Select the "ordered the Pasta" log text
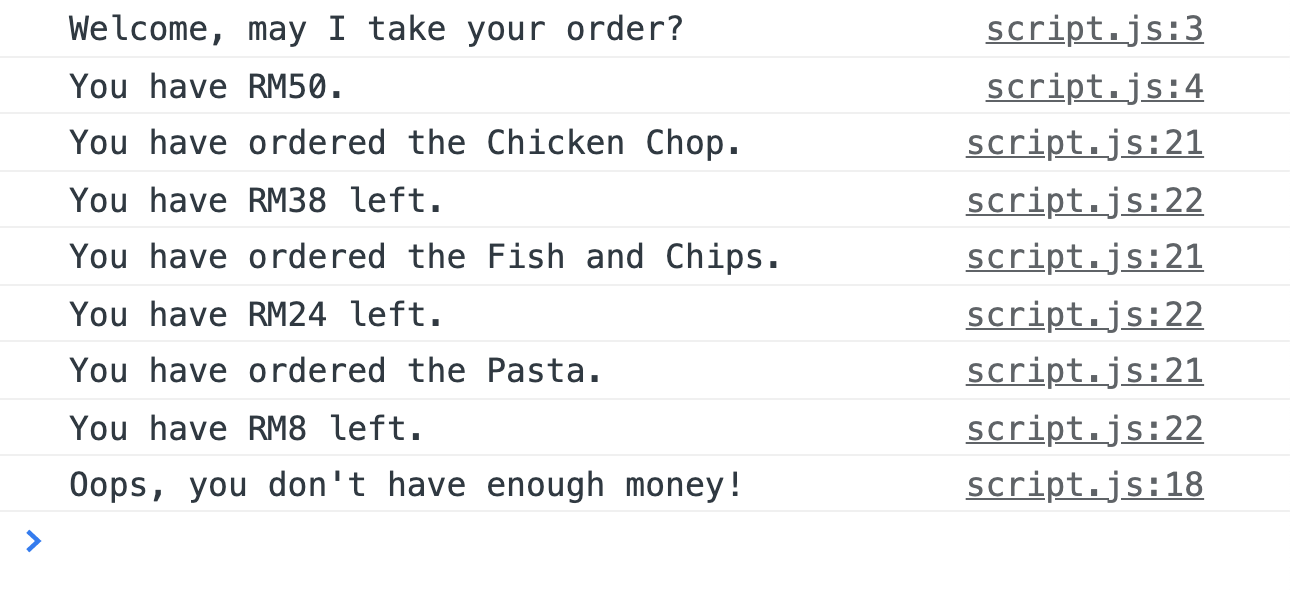Screen dimensions: 1290x592 (336, 372)
